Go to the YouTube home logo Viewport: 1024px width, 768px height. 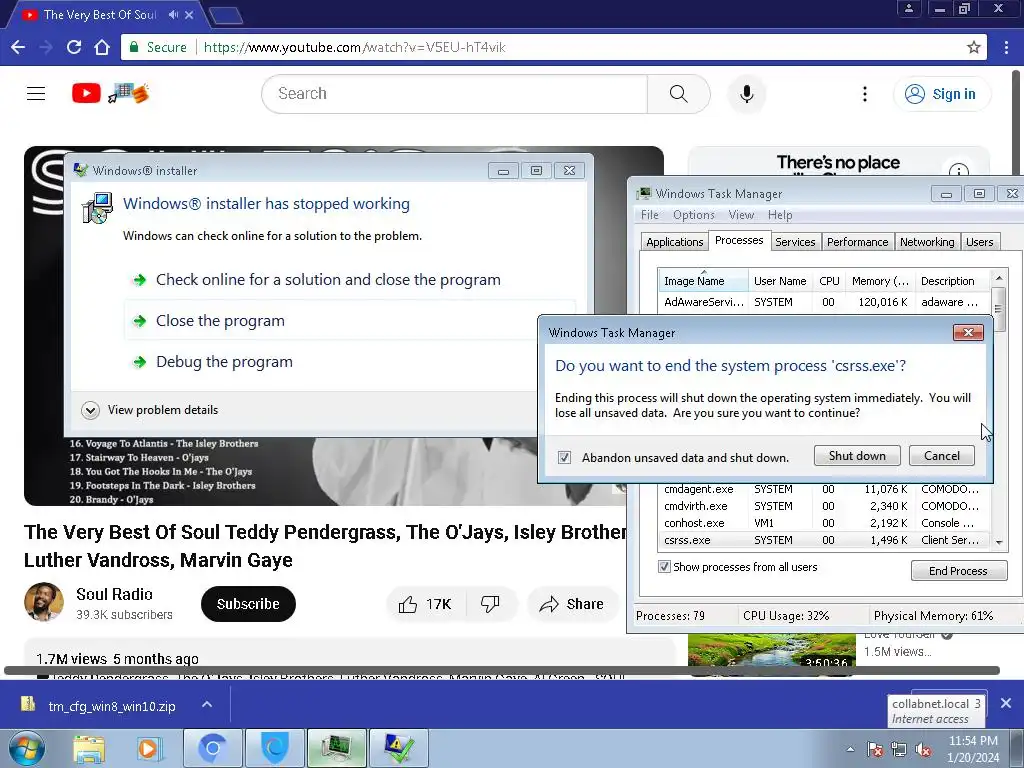click(x=111, y=93)
